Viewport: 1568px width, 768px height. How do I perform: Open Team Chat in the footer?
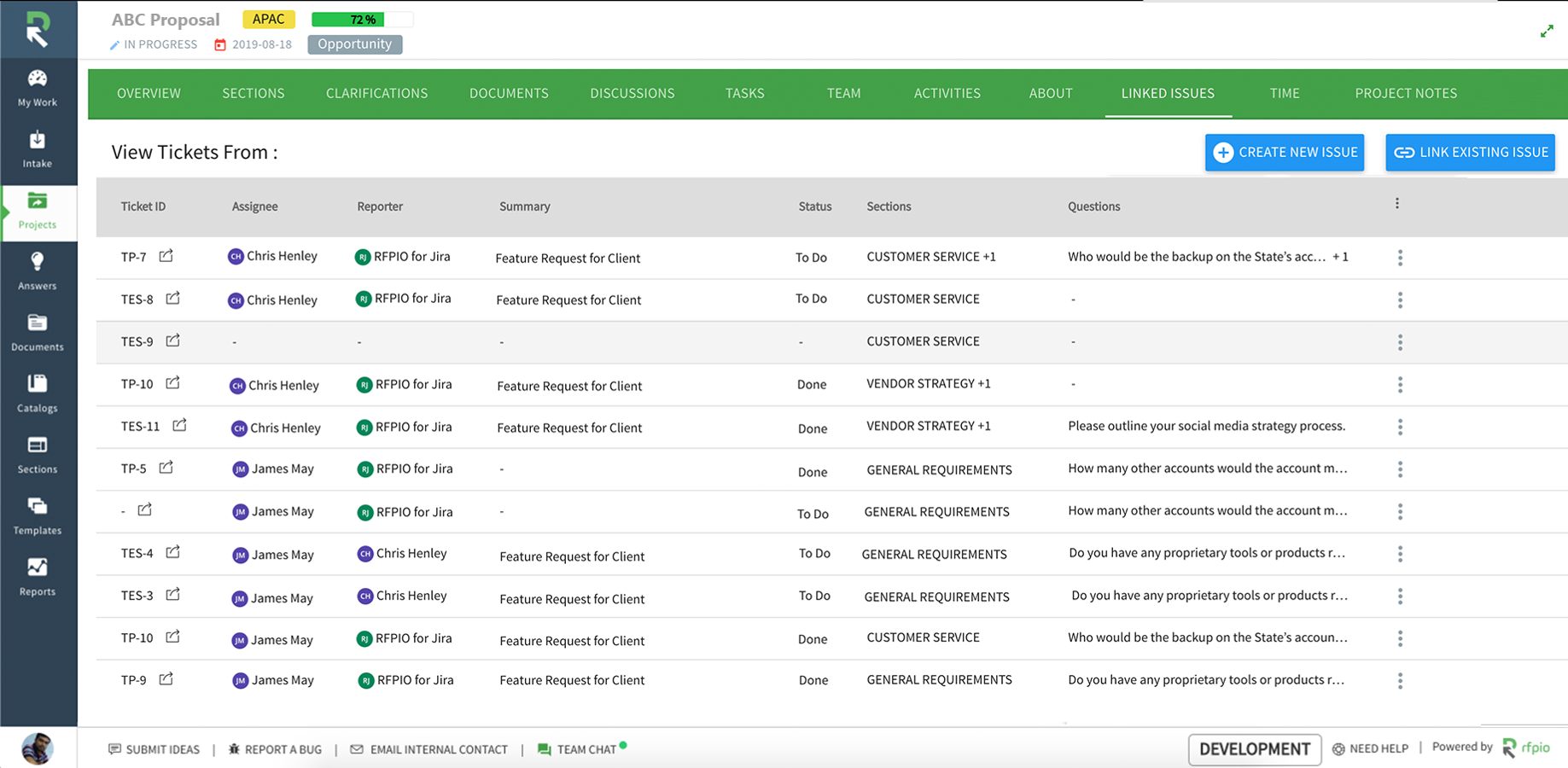[579, 749]
